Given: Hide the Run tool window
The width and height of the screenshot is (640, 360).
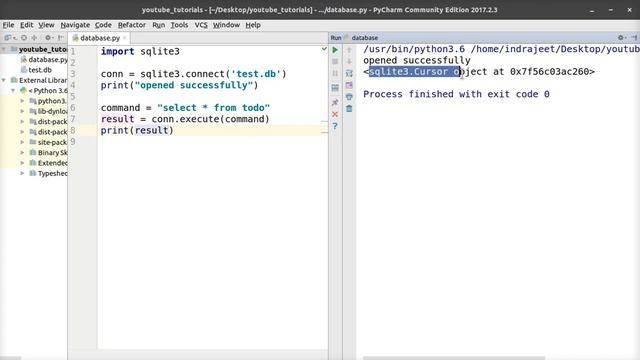Looking at the screenshot, I should coord(635,38).
